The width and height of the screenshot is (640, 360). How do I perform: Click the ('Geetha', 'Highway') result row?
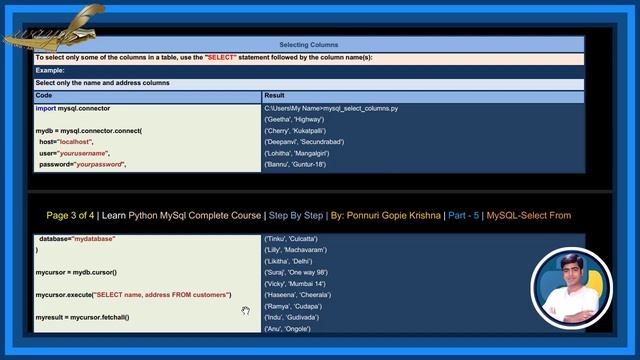(x=294, y=120)
